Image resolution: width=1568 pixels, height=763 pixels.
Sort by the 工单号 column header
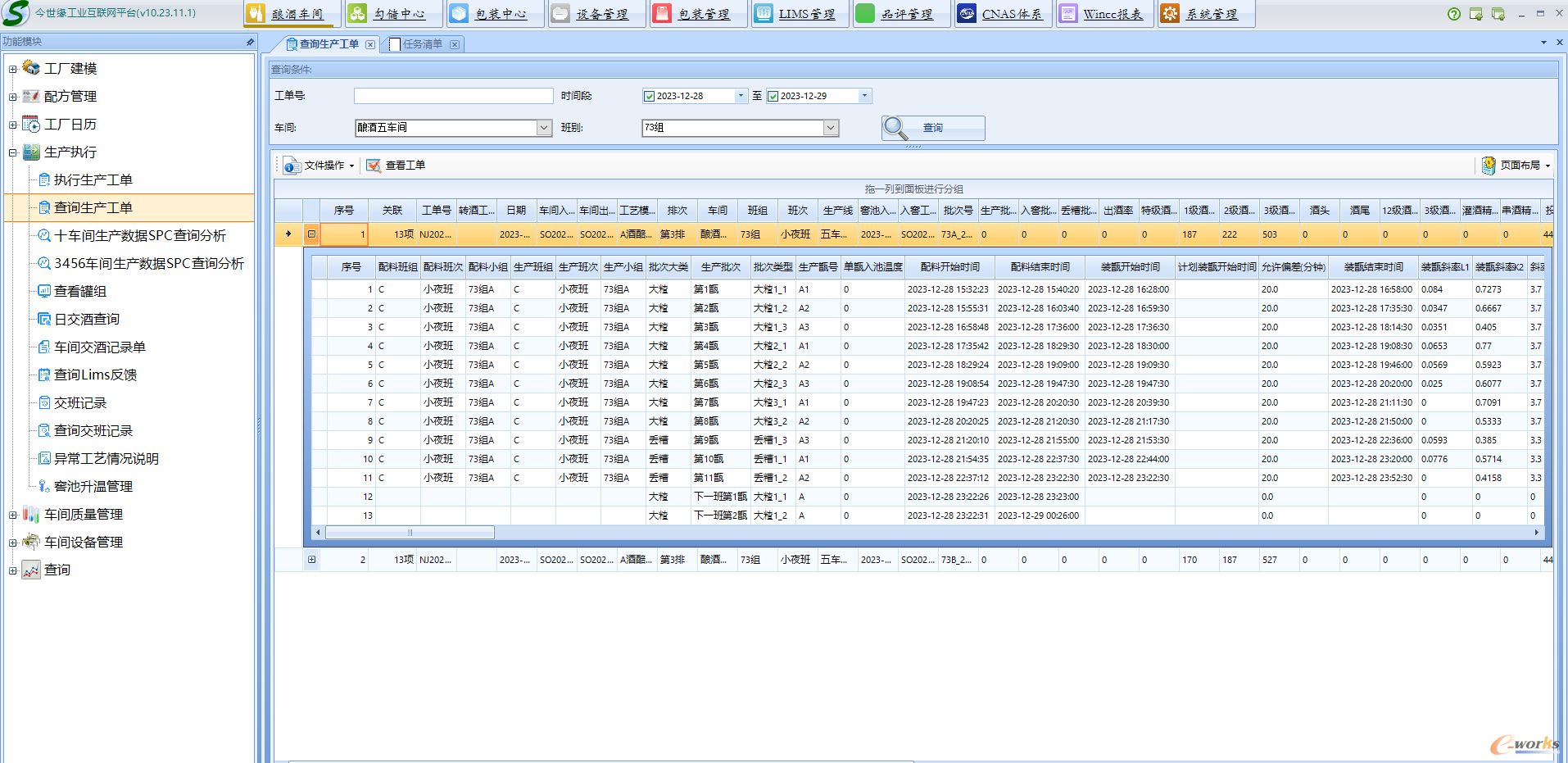436,211
